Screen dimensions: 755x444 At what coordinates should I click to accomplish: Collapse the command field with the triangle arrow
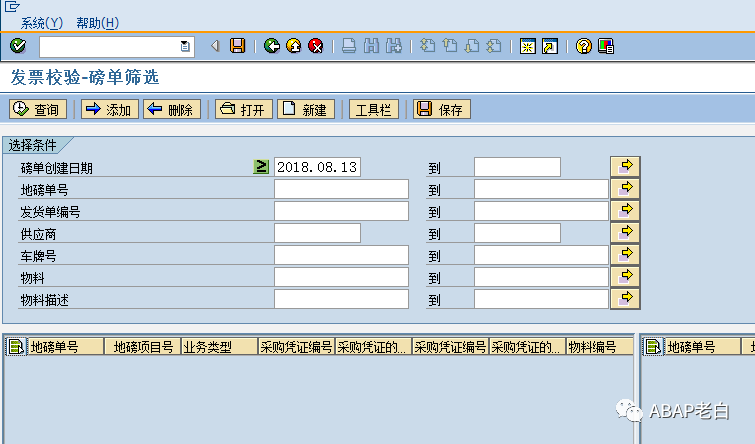pyautogui.click(x=215, y=46)
